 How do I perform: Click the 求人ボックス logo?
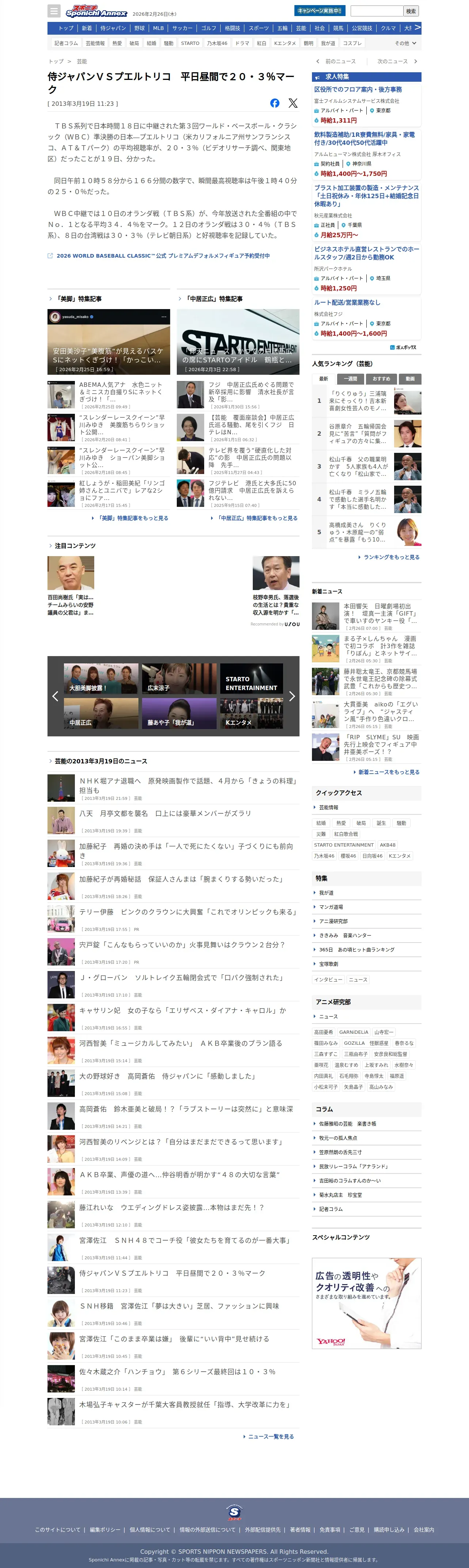tap(403, 347)
